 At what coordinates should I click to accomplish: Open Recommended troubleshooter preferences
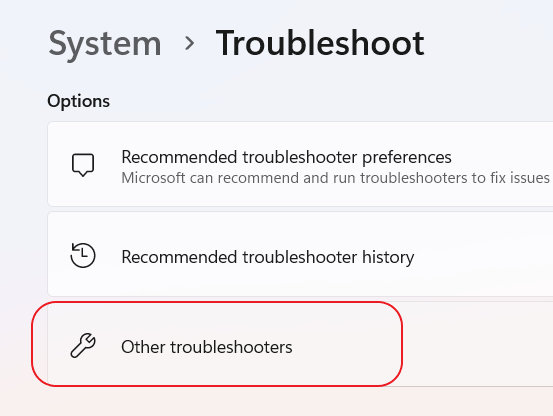click(x=300, y=164)
